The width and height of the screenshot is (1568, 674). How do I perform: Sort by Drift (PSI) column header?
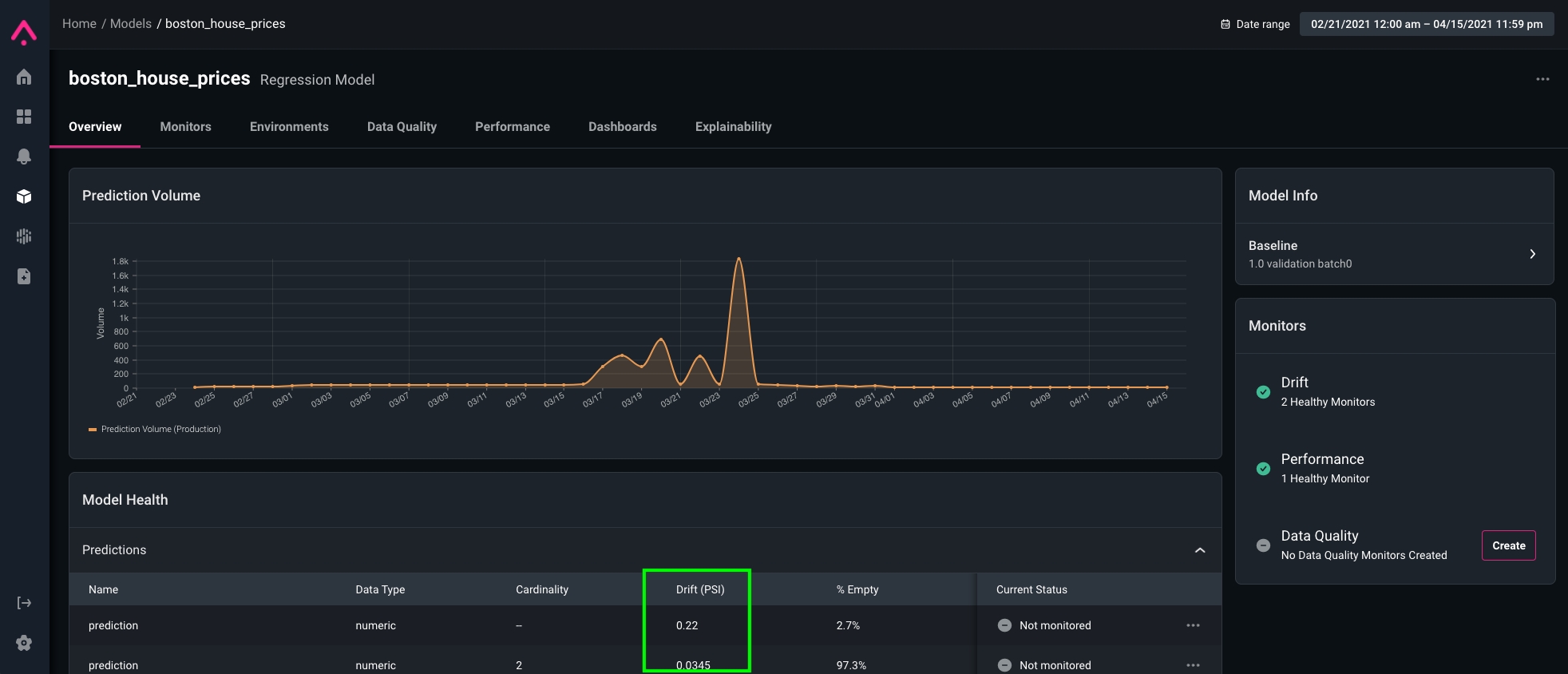[700, 589]
